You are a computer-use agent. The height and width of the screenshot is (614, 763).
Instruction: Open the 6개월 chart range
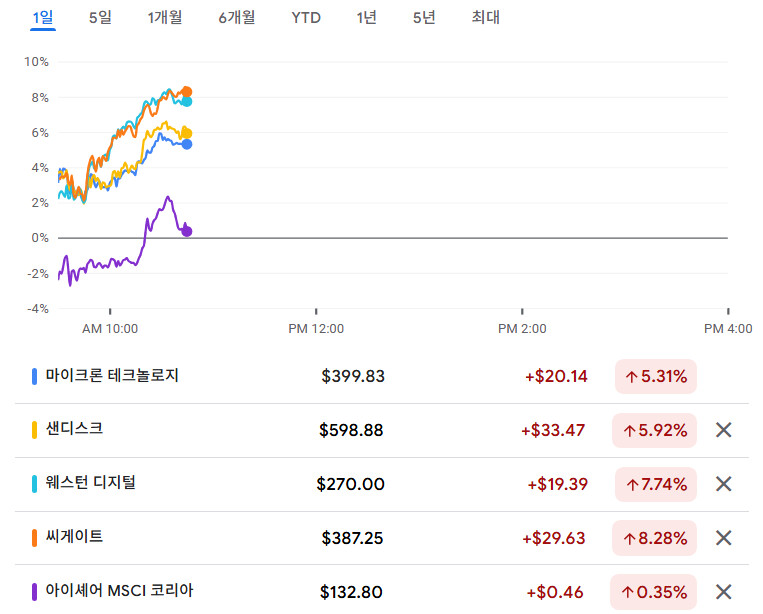point(236,17)
